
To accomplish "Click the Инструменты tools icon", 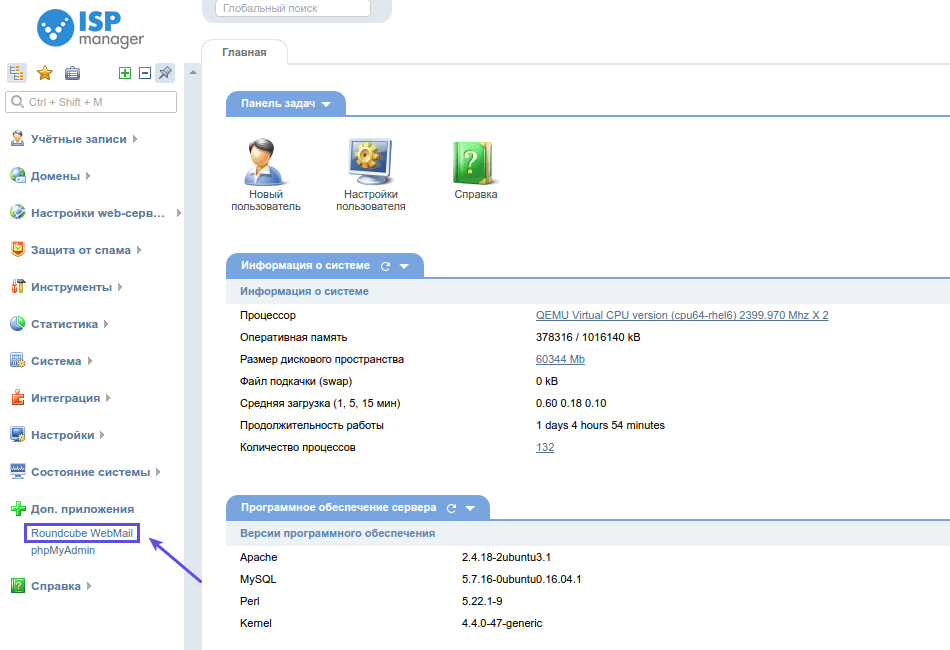I will tap(18, 287).
